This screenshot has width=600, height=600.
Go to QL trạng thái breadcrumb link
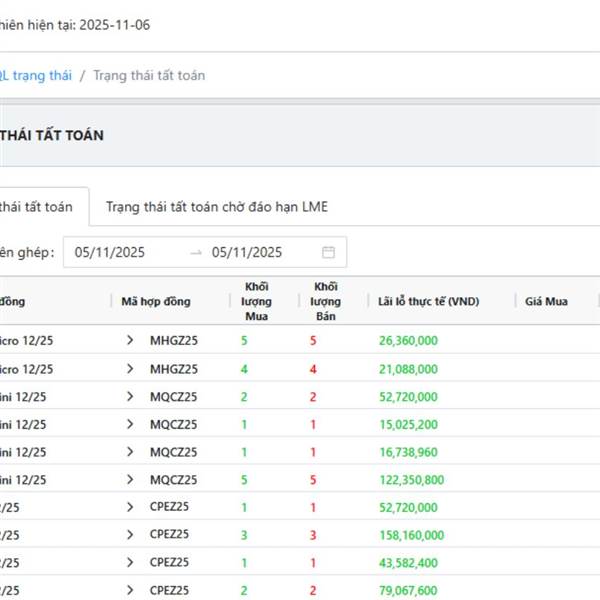click(36, 76)
